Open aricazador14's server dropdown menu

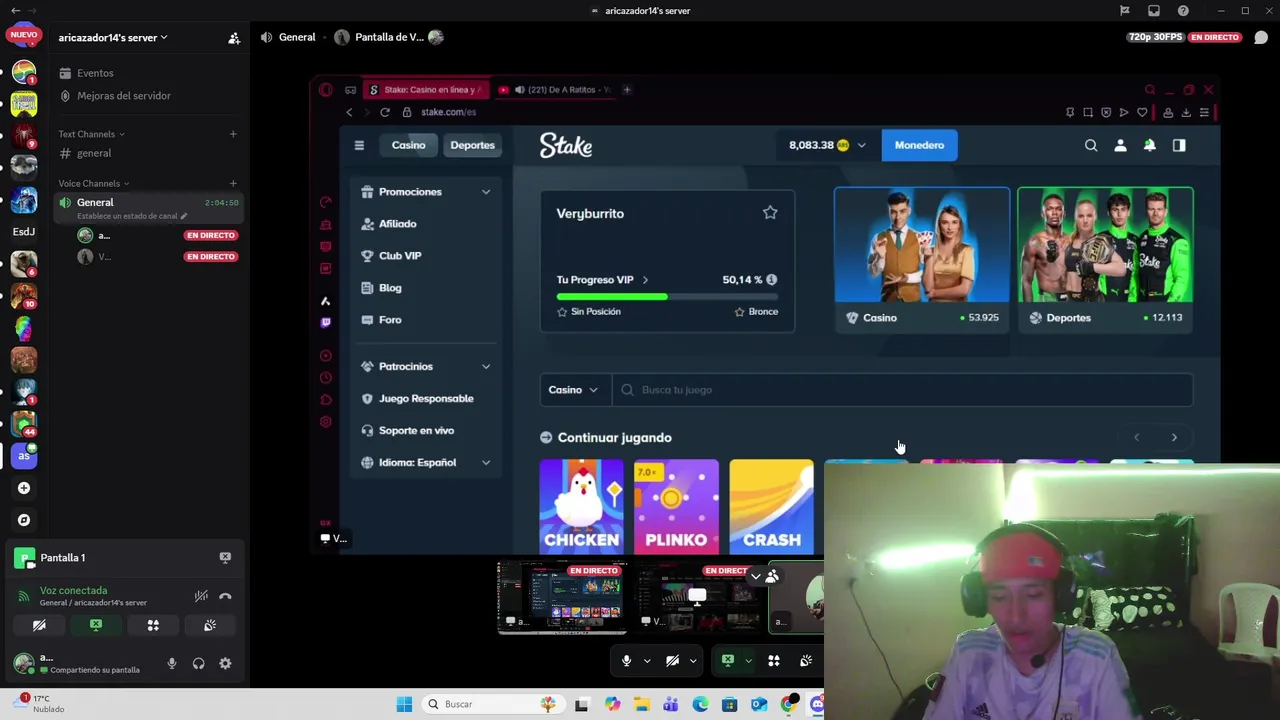tap(113, 38)
